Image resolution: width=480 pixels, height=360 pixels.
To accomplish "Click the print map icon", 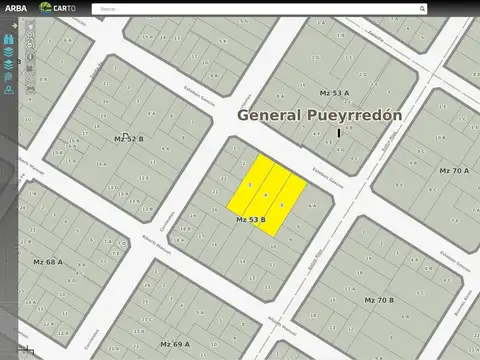I will (x=30, y=89).
